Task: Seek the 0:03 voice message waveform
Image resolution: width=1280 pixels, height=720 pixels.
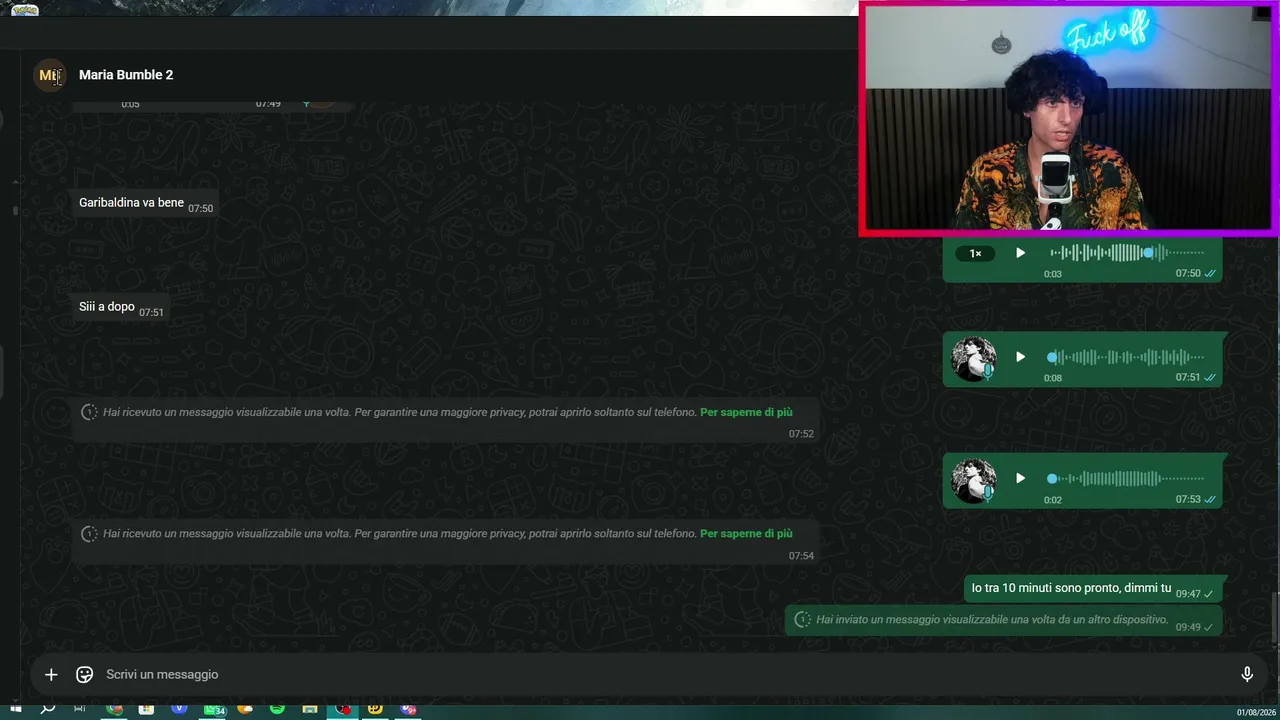Action: (x=1127, y=253)
